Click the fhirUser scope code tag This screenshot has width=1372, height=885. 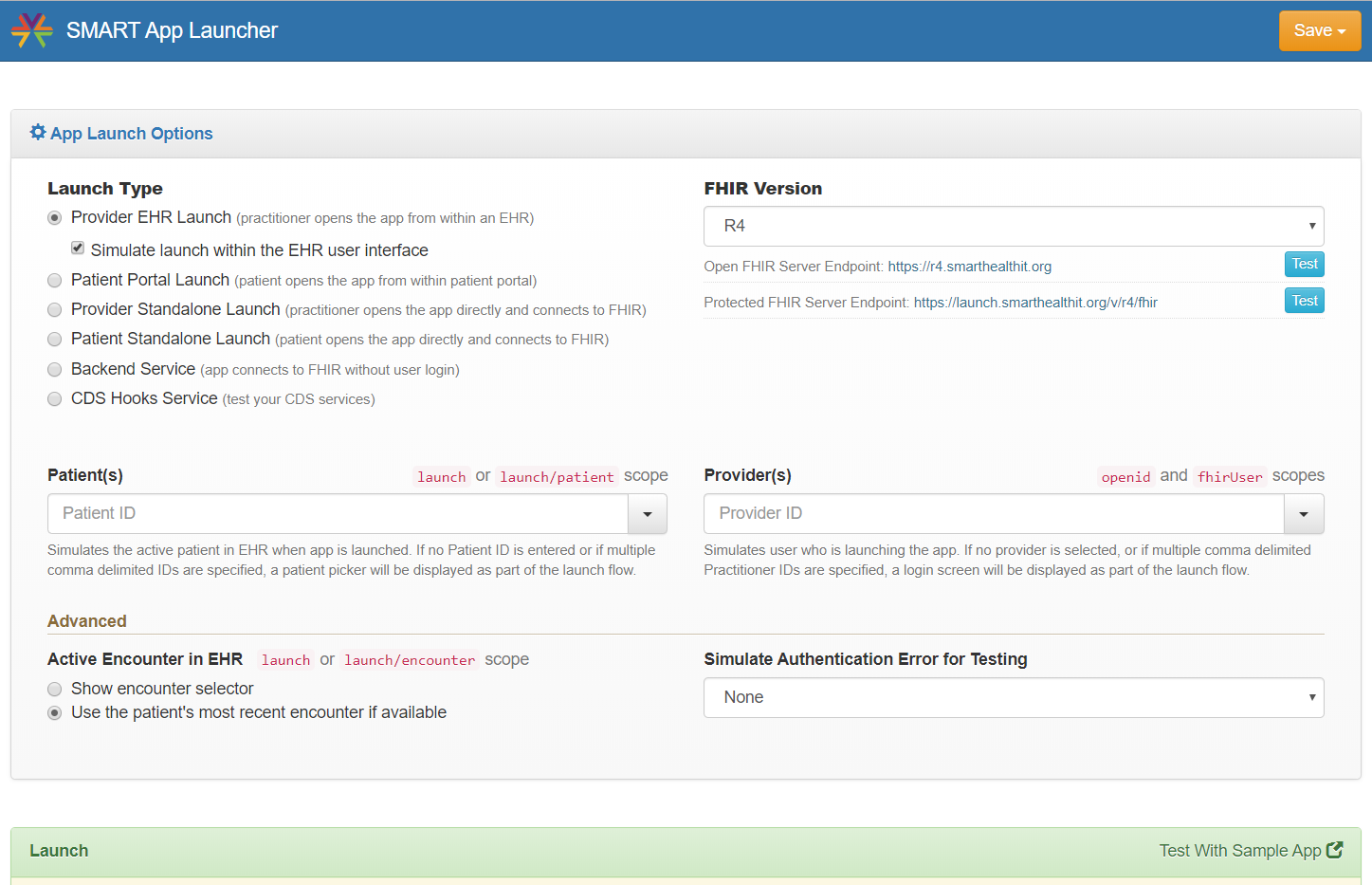click(x=1230, y=477)
